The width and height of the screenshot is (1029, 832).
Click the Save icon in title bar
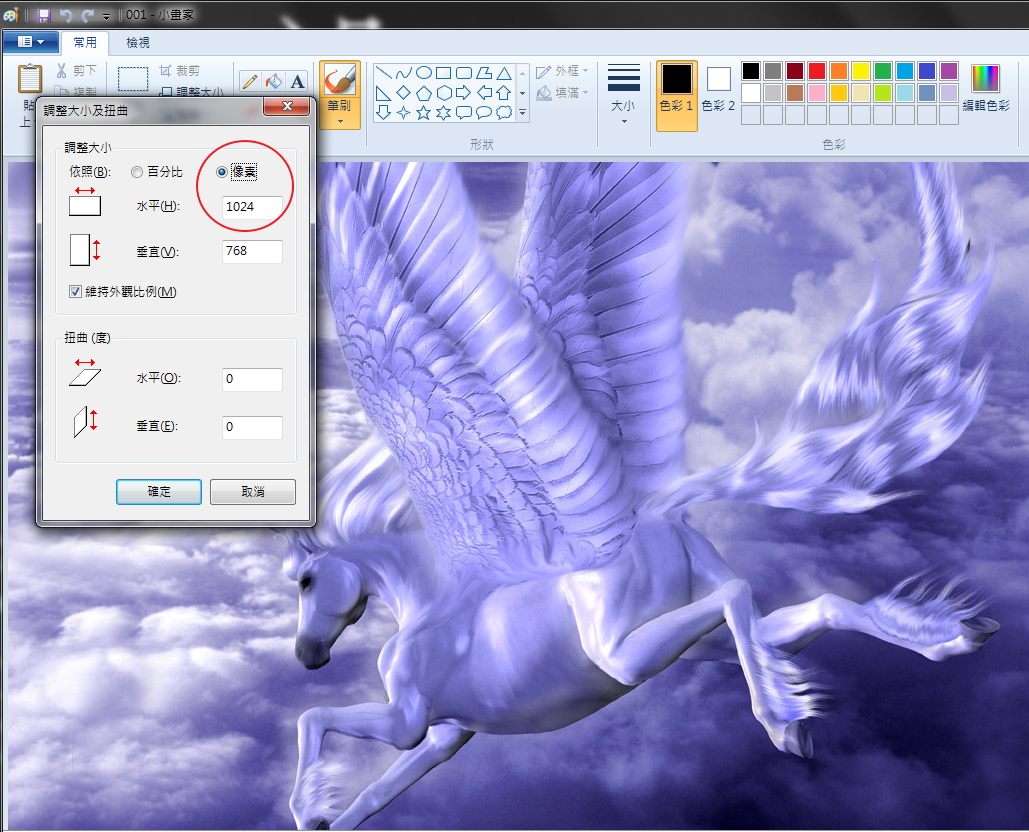tap(44, 15)
